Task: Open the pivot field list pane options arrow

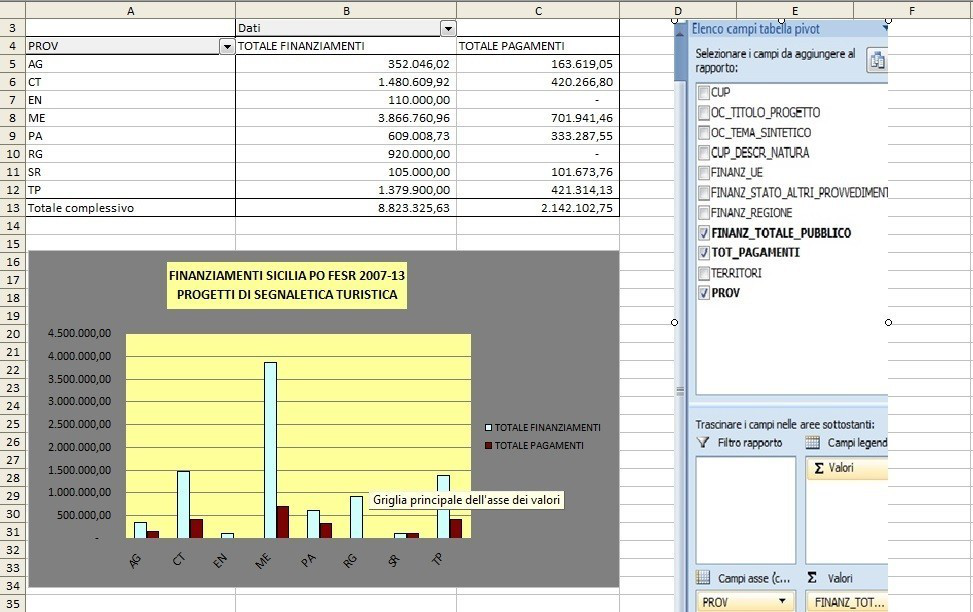Action: [x=884, y=29]
